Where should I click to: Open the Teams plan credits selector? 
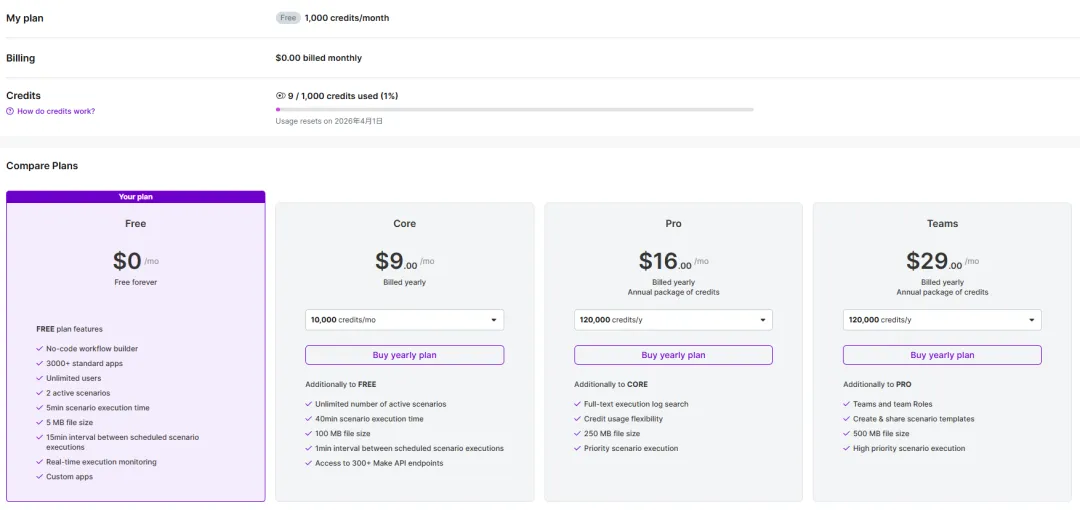[x=942, y=320]
